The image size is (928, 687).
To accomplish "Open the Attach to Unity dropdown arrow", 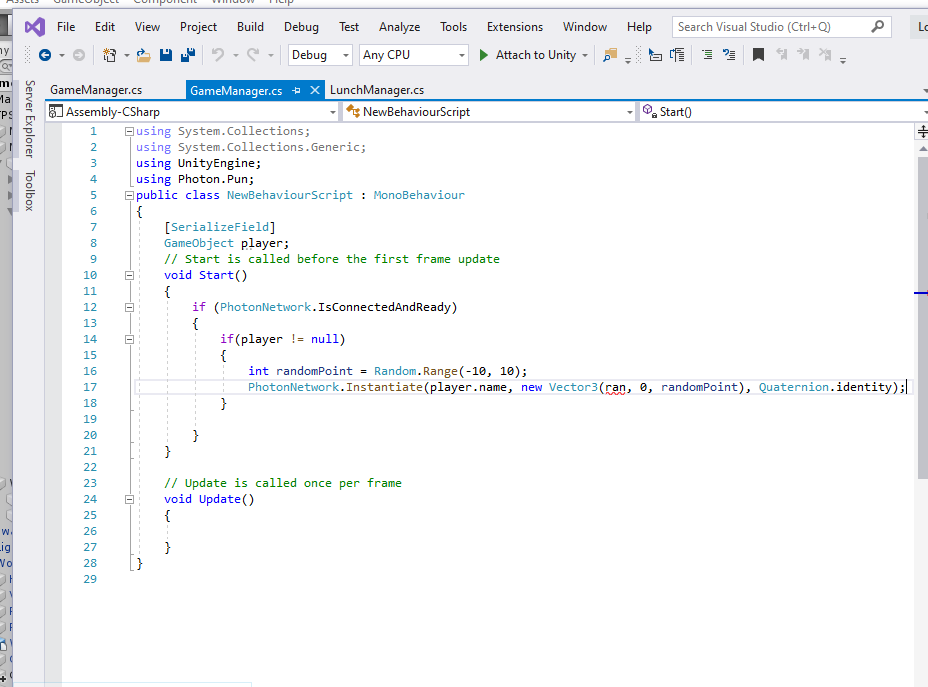I will click(x=585, y=56).
